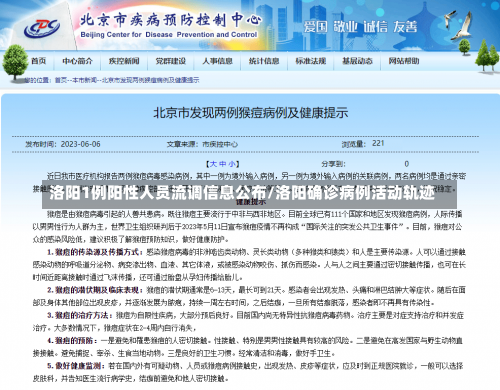The image size is (500, 390).
Task: Click the heading 2. 猴痘的潜伏期及临床表现
Action: tap(95, 290)
